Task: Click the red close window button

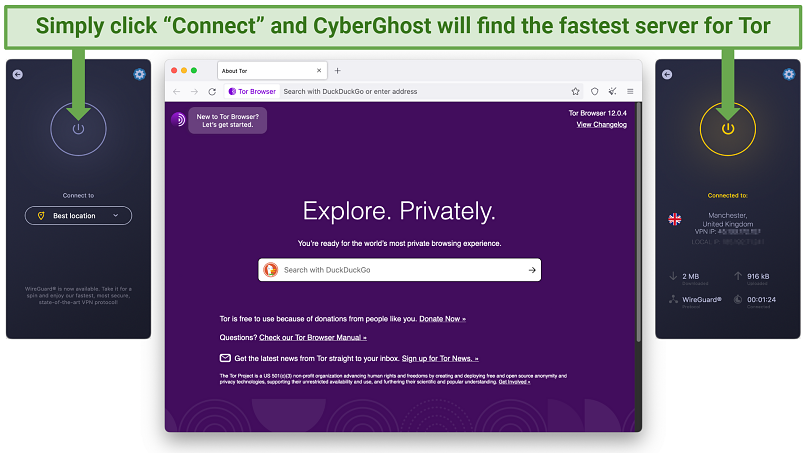Action: click(174, 70)
